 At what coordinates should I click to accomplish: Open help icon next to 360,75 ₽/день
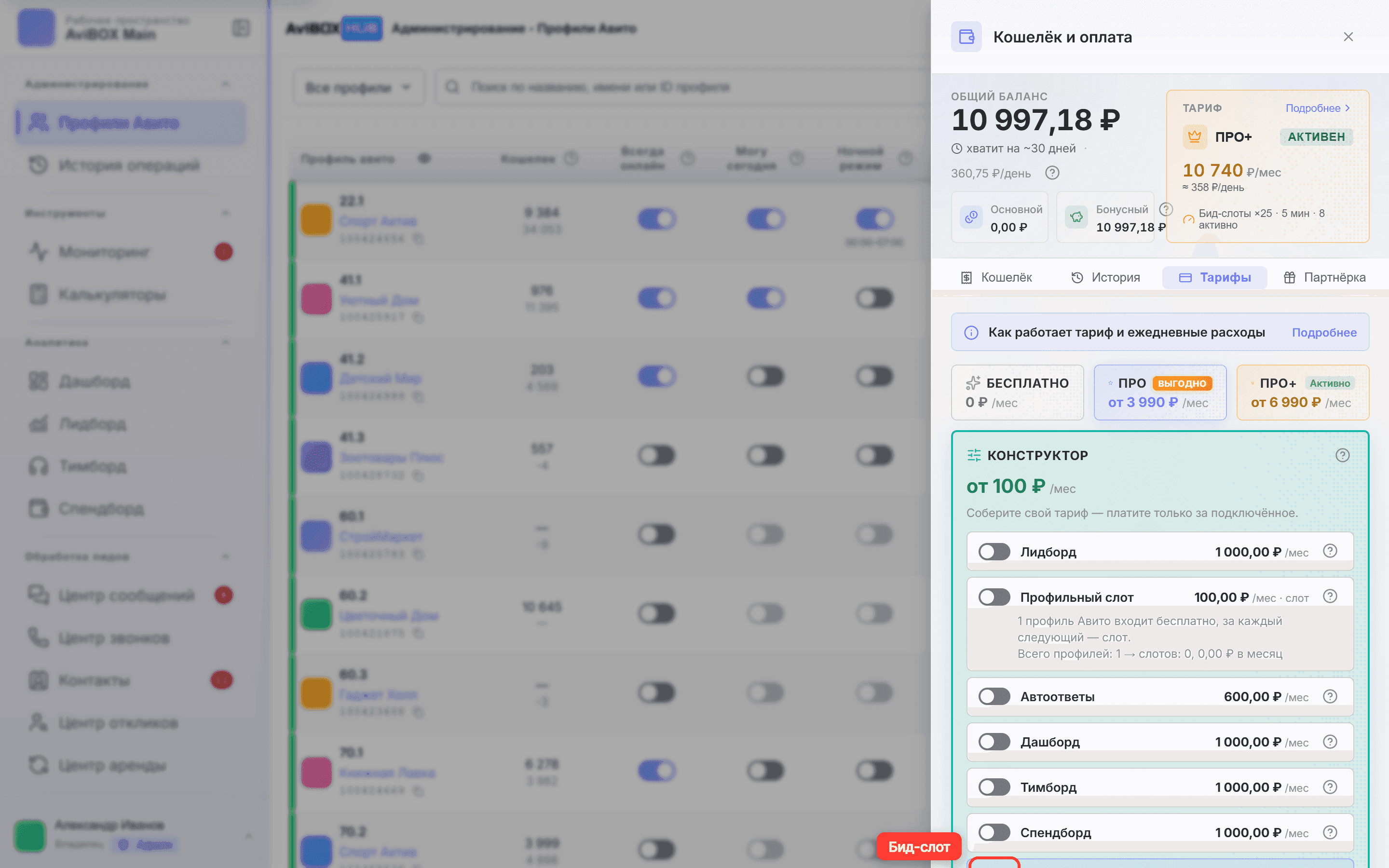coord(1052,172)
